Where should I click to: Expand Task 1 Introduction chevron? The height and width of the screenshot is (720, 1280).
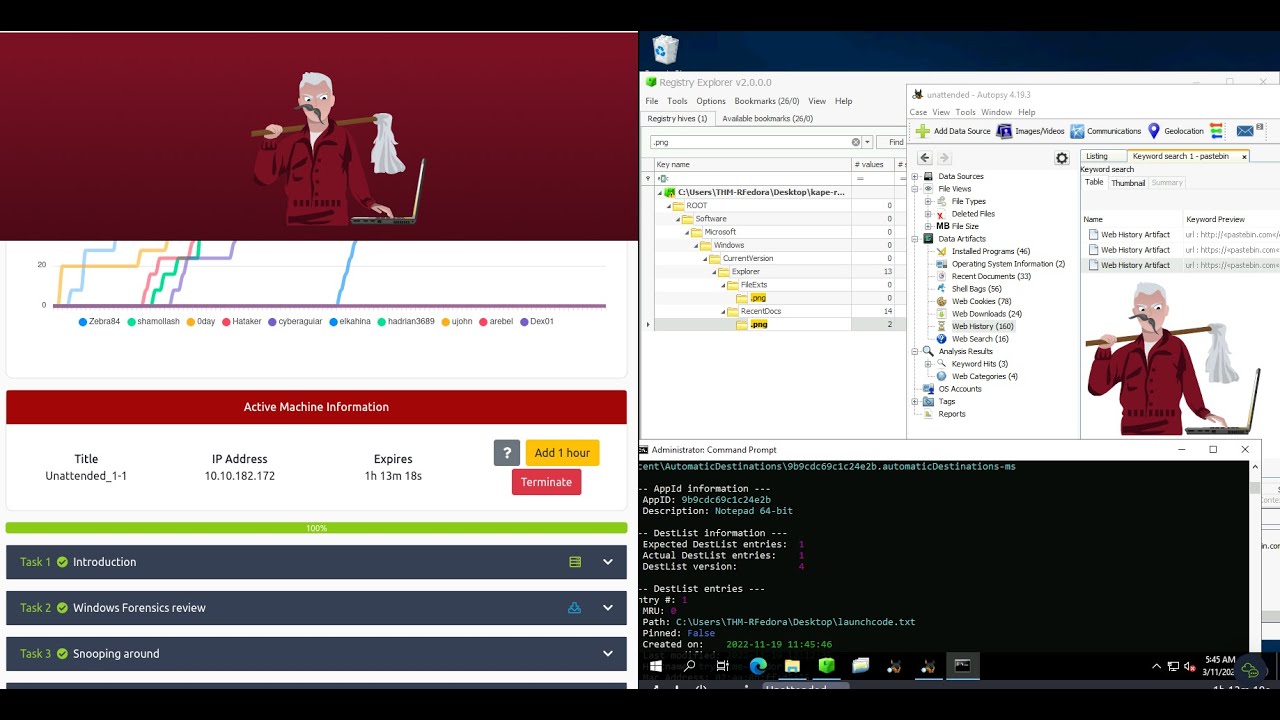607,562
